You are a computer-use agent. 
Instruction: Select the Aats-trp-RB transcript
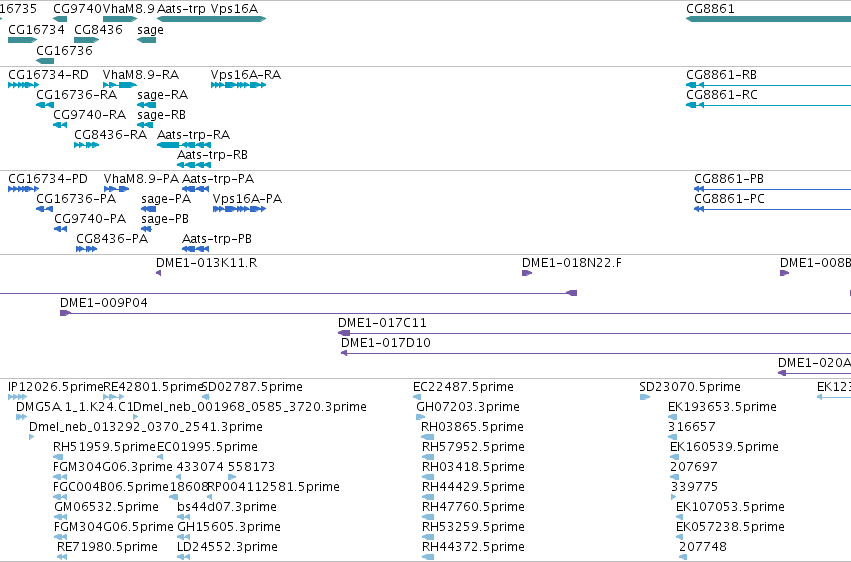pyautogui.click(x=194, y=165)
